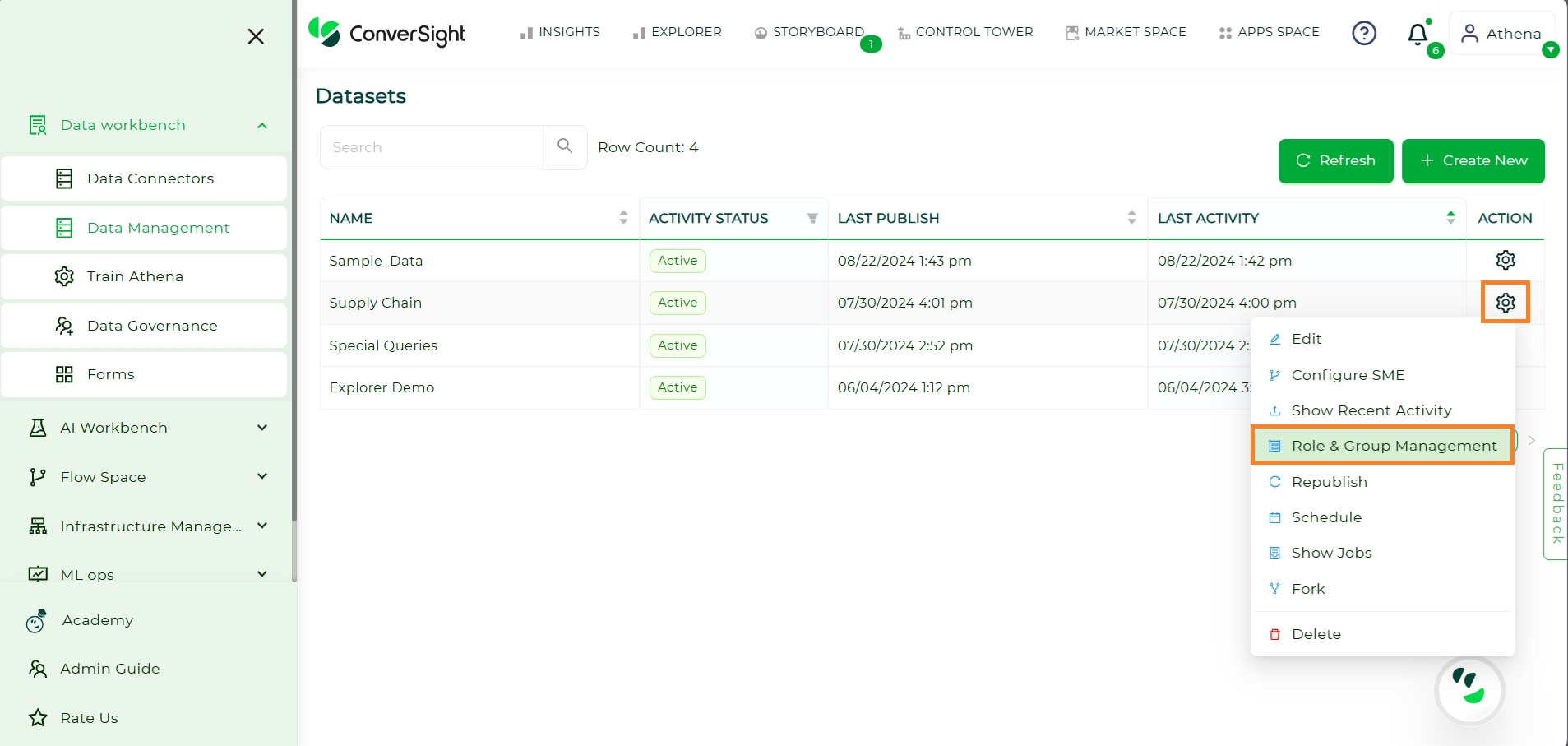Click the dataset Search input field
The height and width of the screenshot is (746, 1568).
pyautogui.click(x=432, y=147)
